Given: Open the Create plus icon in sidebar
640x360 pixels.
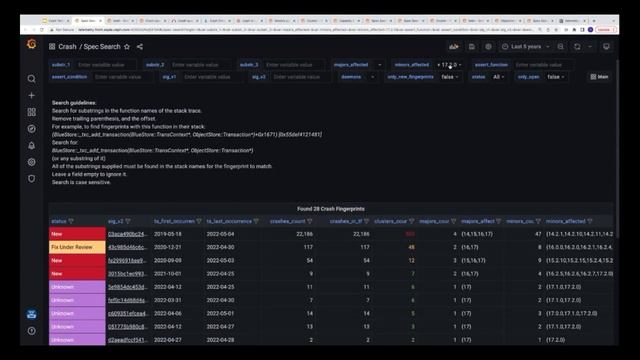Looking at the screenshot, I should (31, 96).
